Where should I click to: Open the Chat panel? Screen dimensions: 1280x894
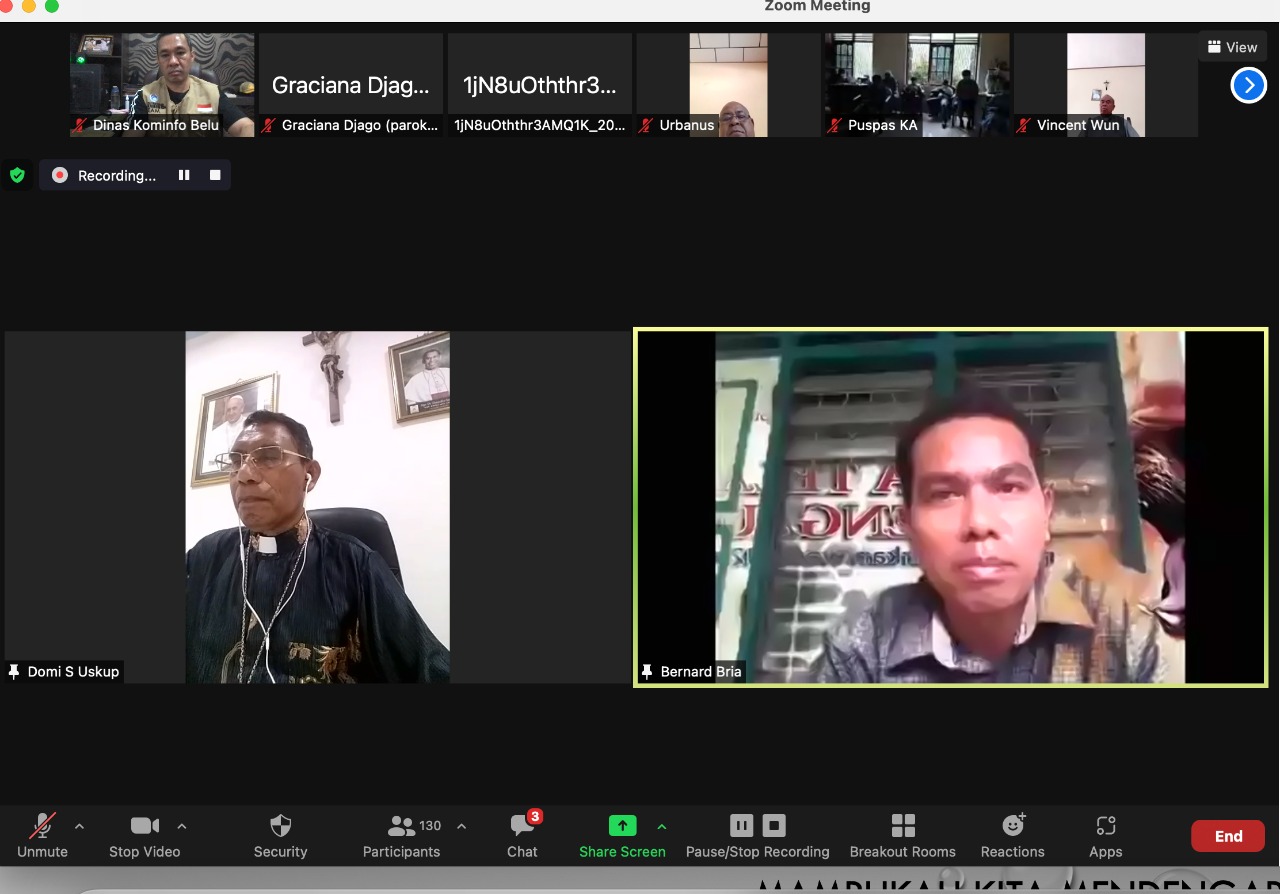click(522, 835)
